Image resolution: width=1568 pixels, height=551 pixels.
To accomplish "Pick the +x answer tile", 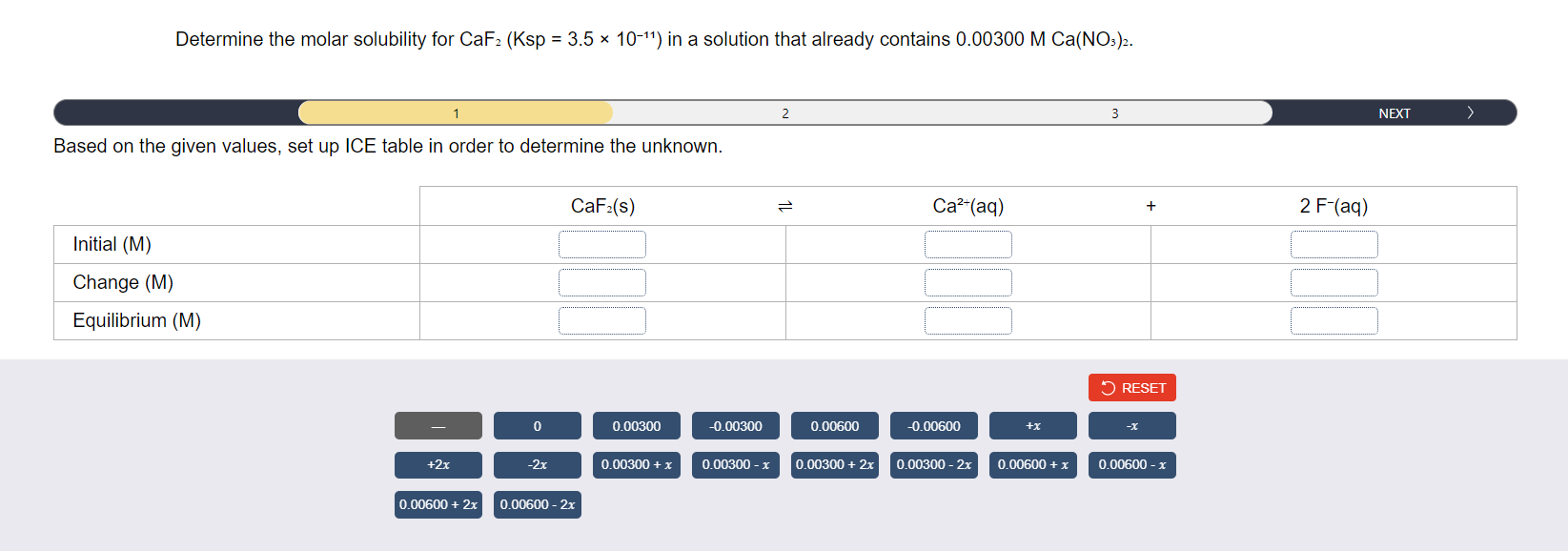I will click(x=1032, y=425).
